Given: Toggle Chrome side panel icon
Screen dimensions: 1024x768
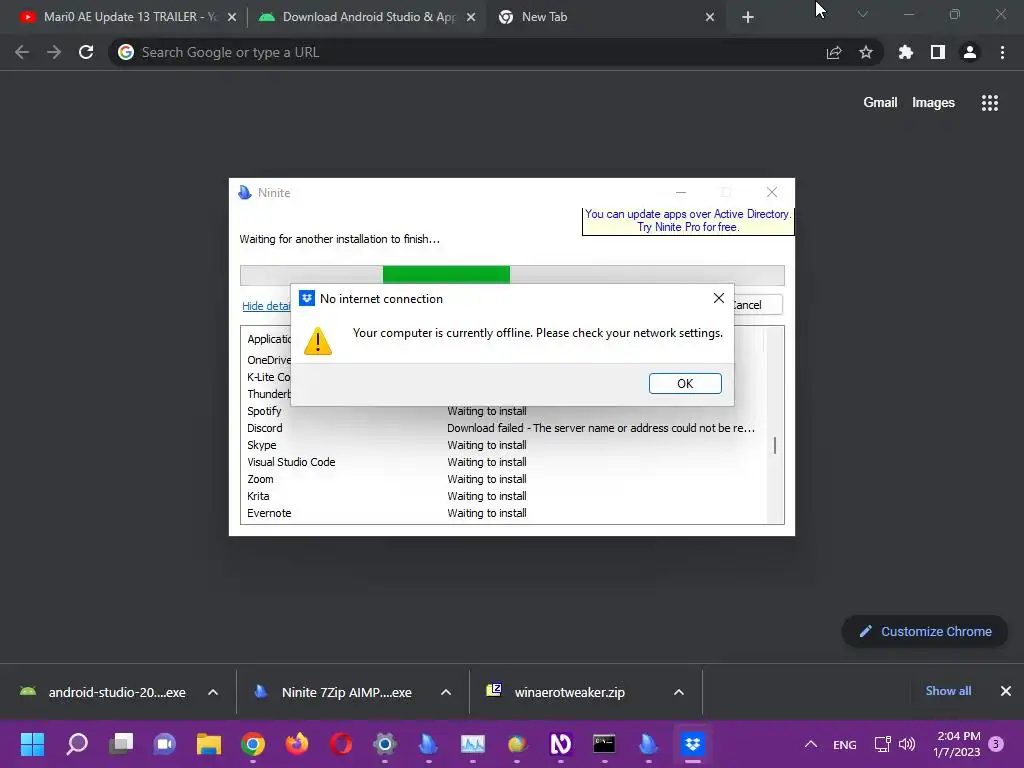Looking at the screenshot, I should pos(938,52).
